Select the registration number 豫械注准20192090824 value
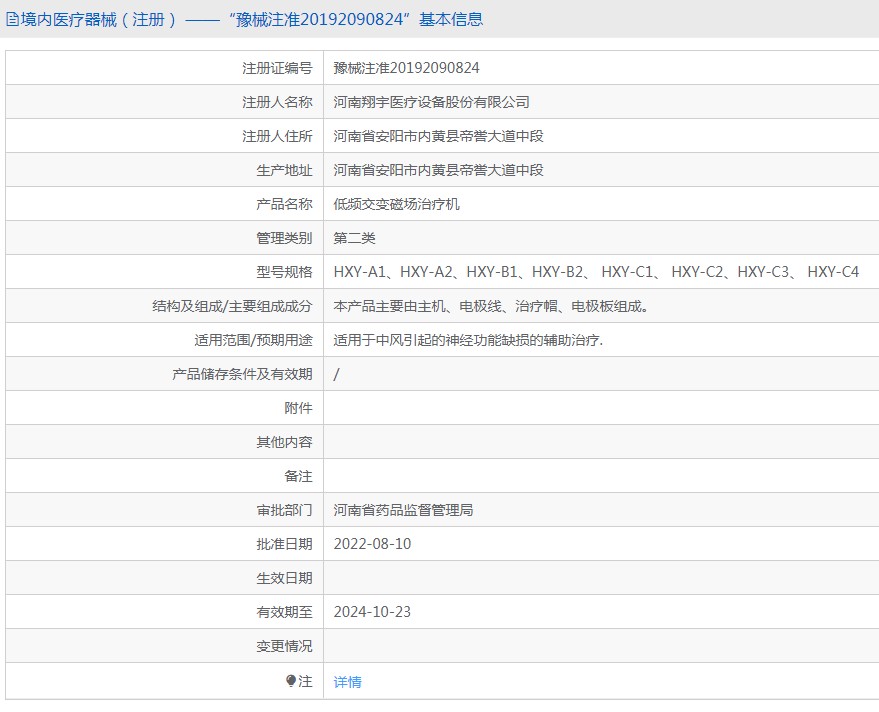Image resolution: width=879 pixels, height=712 pixels. (x=406, y=68)
